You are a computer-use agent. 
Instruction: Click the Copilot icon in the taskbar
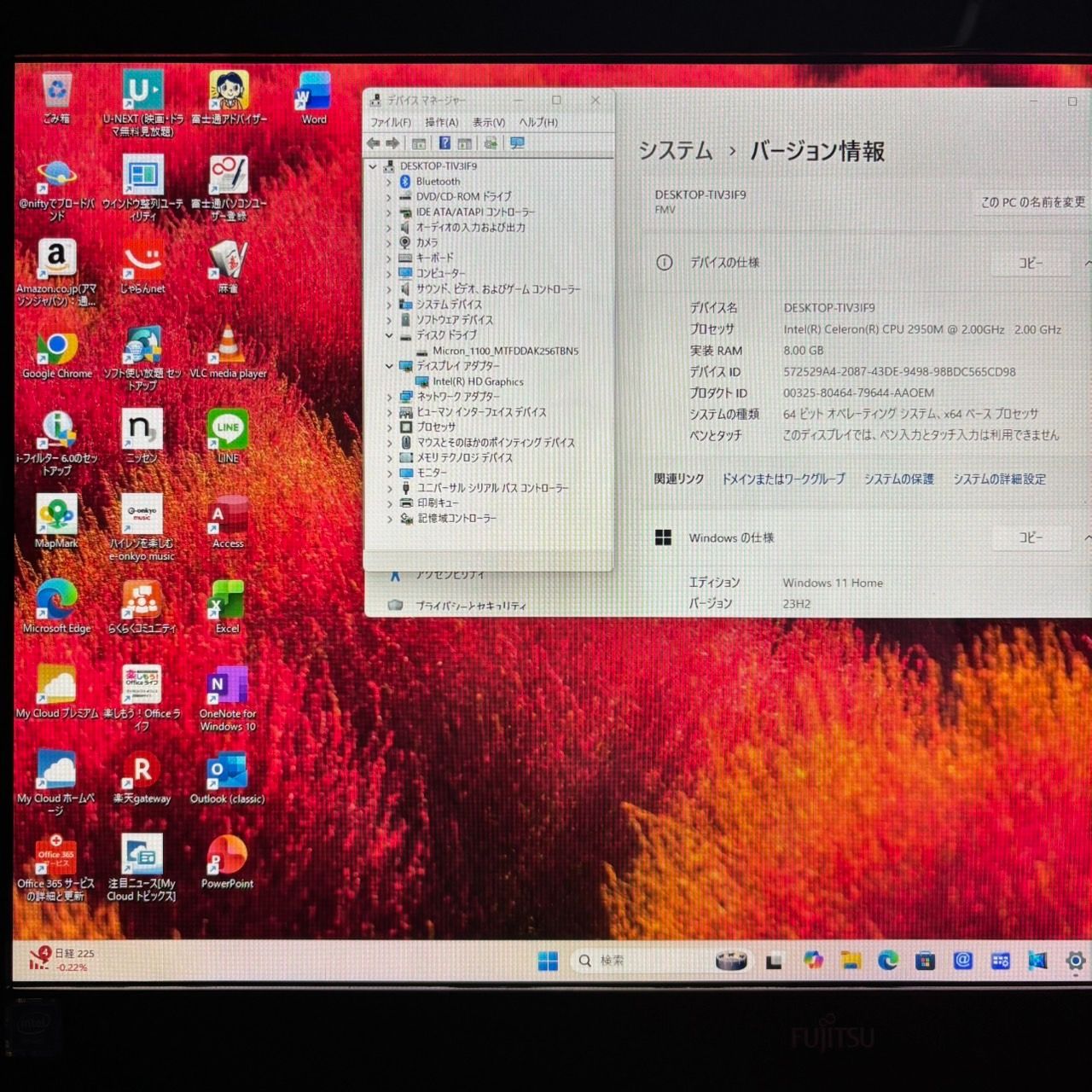coord(813,961)
